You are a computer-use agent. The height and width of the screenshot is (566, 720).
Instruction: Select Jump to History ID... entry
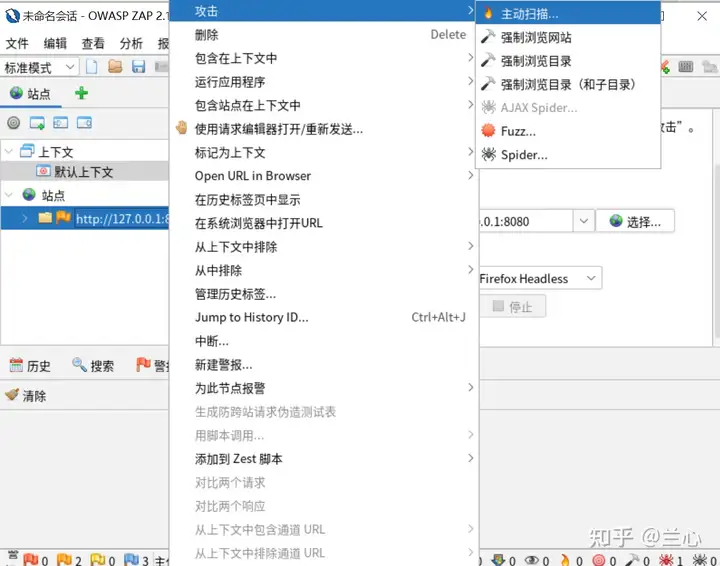pyautogui.click(x=324, y=317)
